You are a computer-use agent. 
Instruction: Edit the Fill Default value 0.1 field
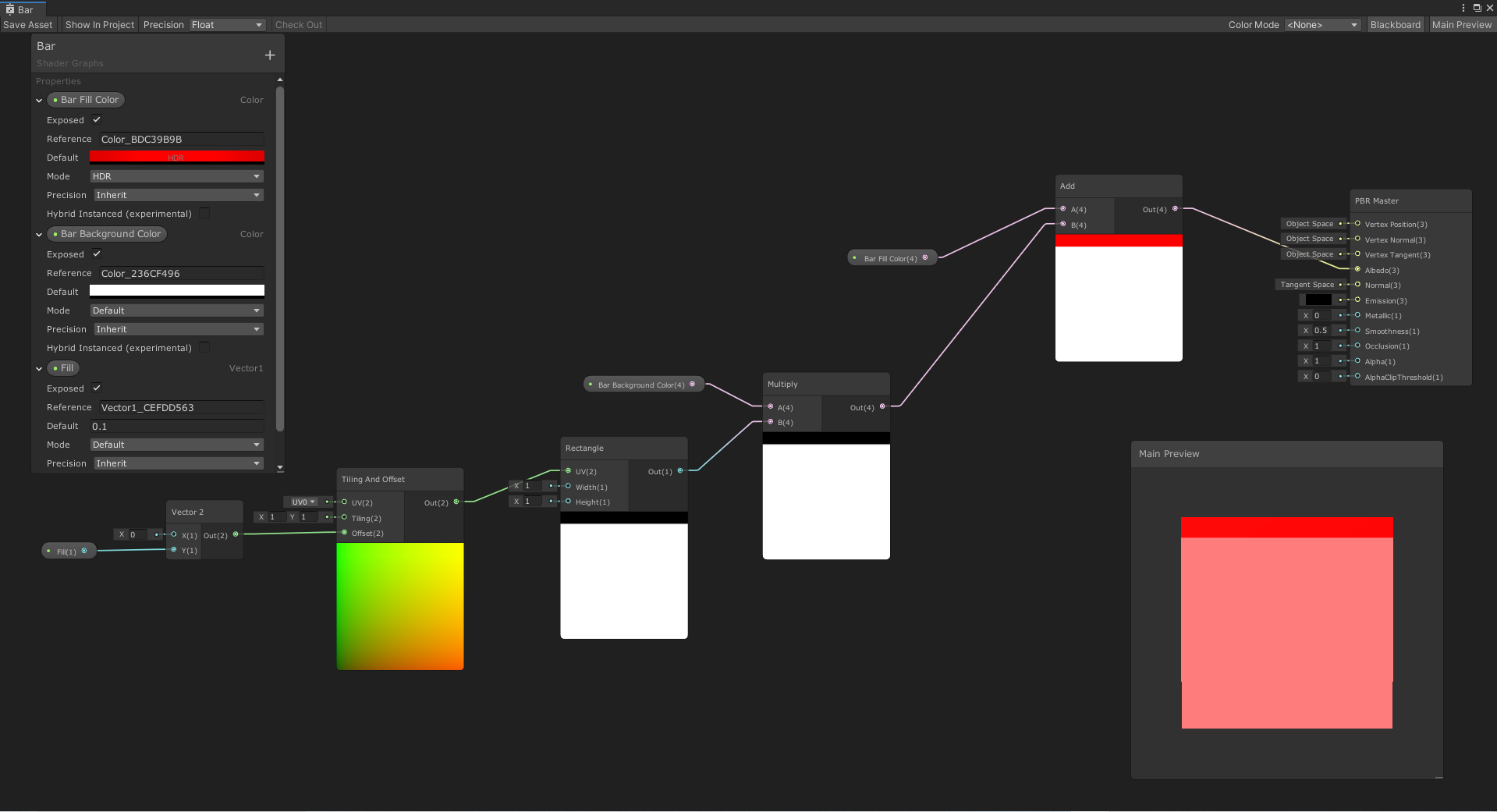[177, 426]
